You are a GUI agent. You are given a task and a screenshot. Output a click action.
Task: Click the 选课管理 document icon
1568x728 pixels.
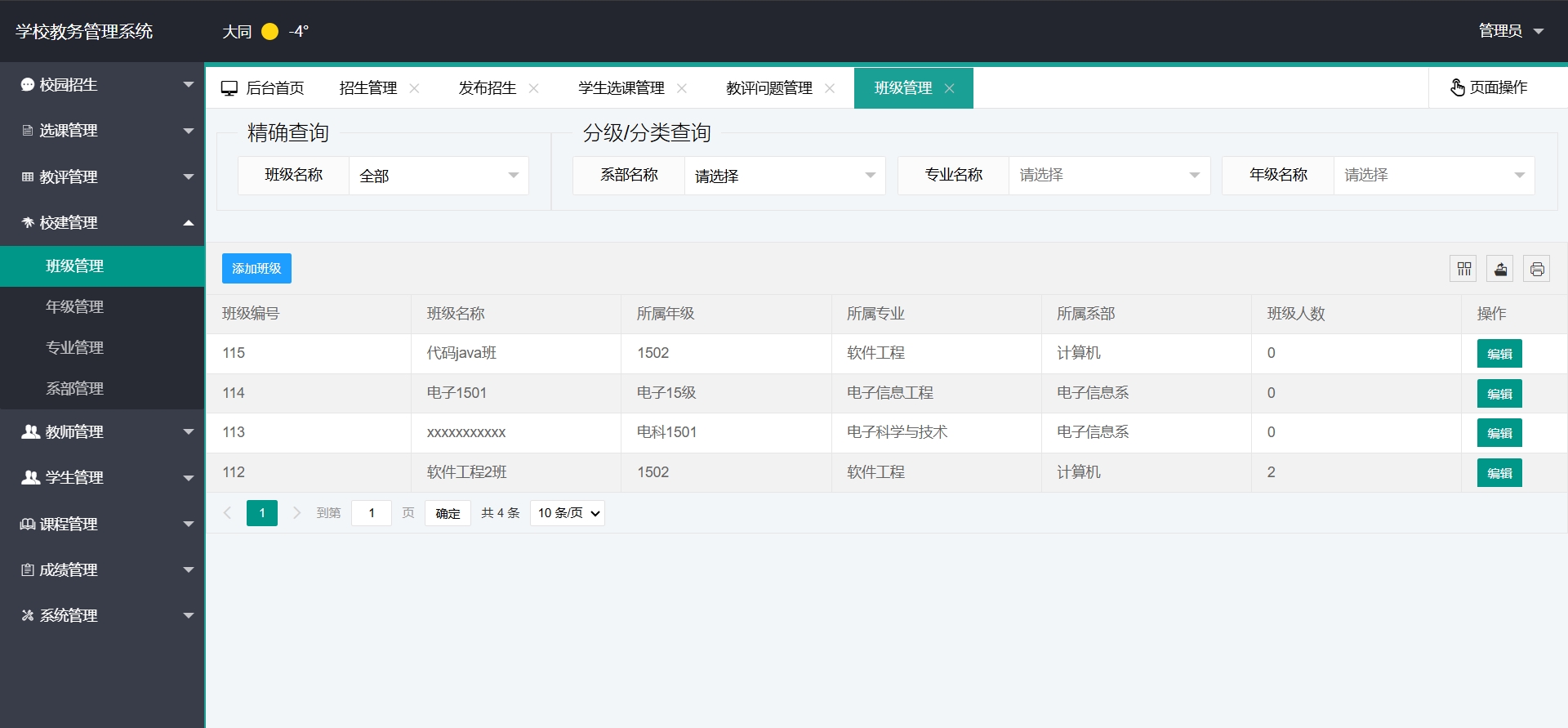(27, 131)
